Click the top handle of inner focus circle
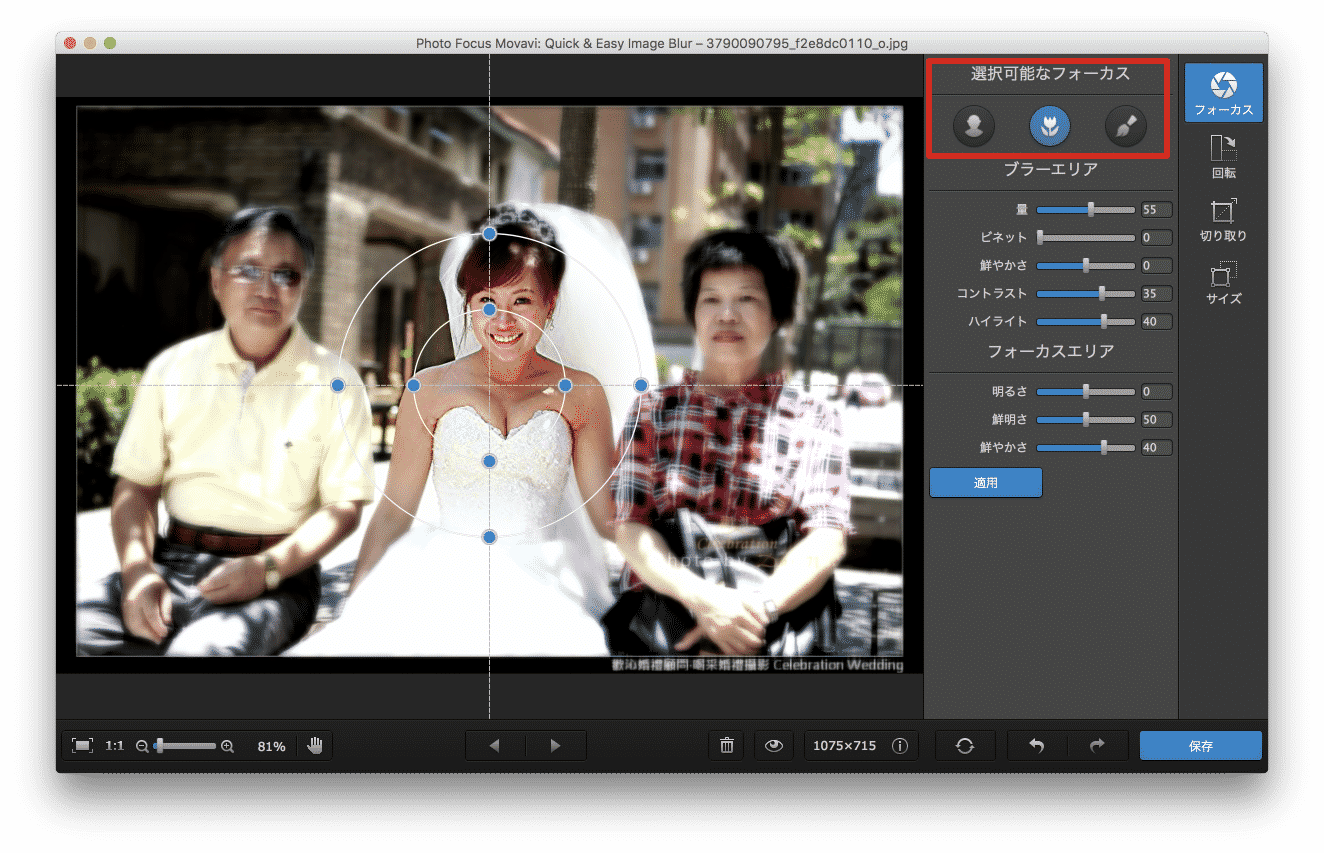Viewport: 1324px width, 853px height. coord(489,310)
